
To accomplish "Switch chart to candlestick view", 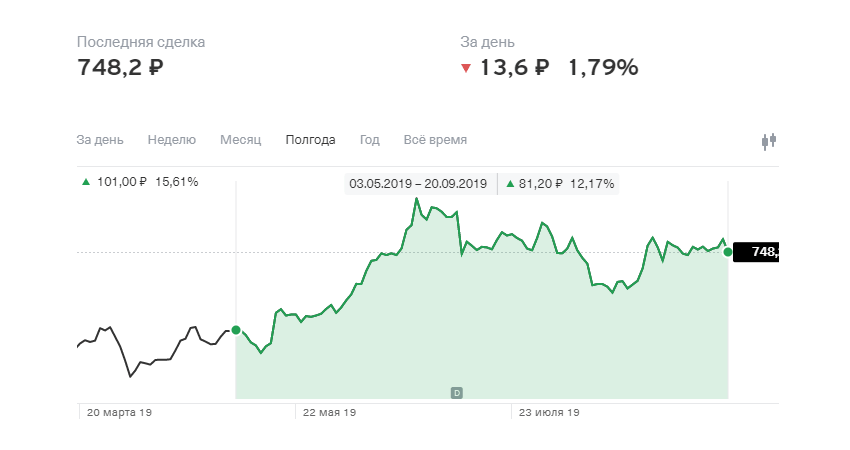I will (x=768, y=141).
